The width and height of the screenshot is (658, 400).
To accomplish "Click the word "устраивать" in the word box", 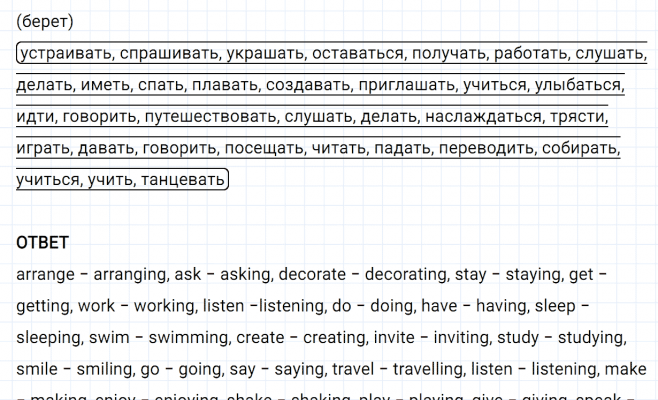I will point(63,53).
